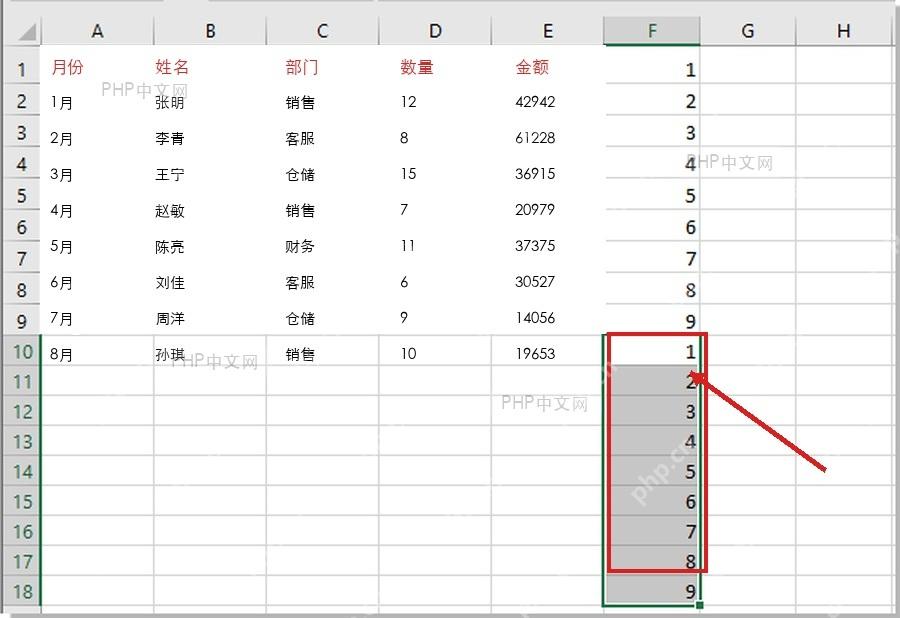This screenshot has height=618, width=900.
Task: Click cell F9 containing 9
Action: [652, 320]
